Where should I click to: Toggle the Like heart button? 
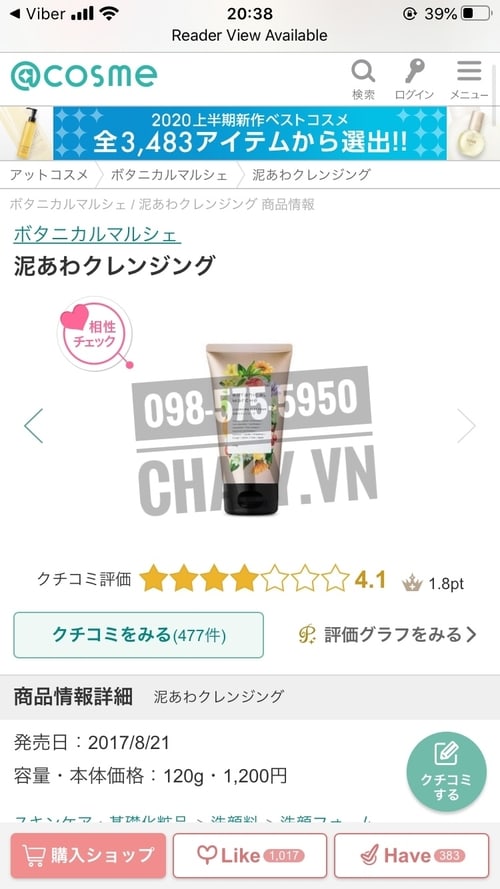(x=250, y=856)
